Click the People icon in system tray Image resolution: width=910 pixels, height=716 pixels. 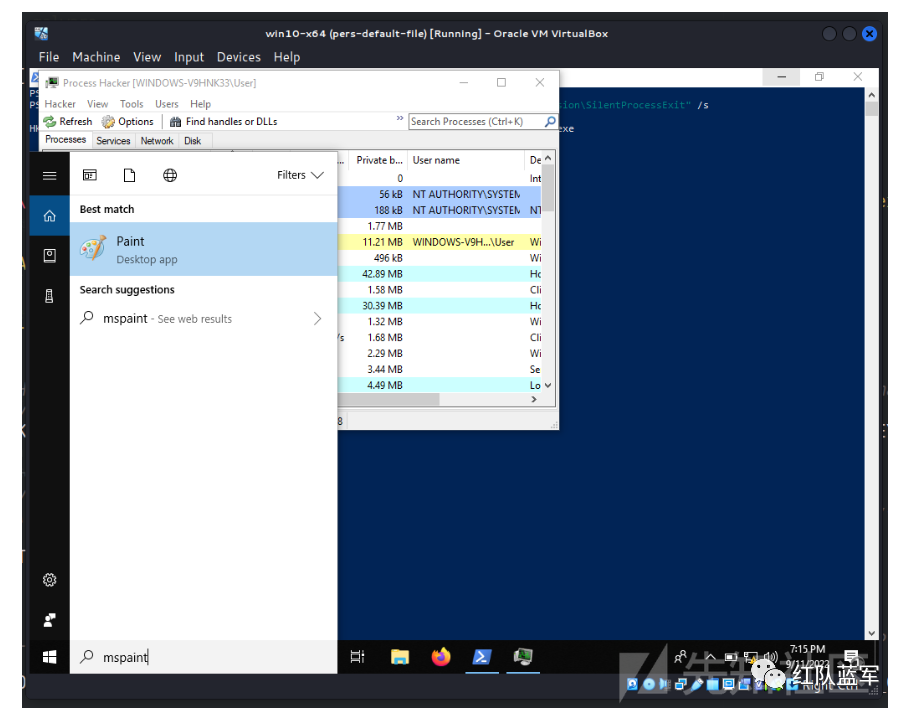tap(680, 657)
